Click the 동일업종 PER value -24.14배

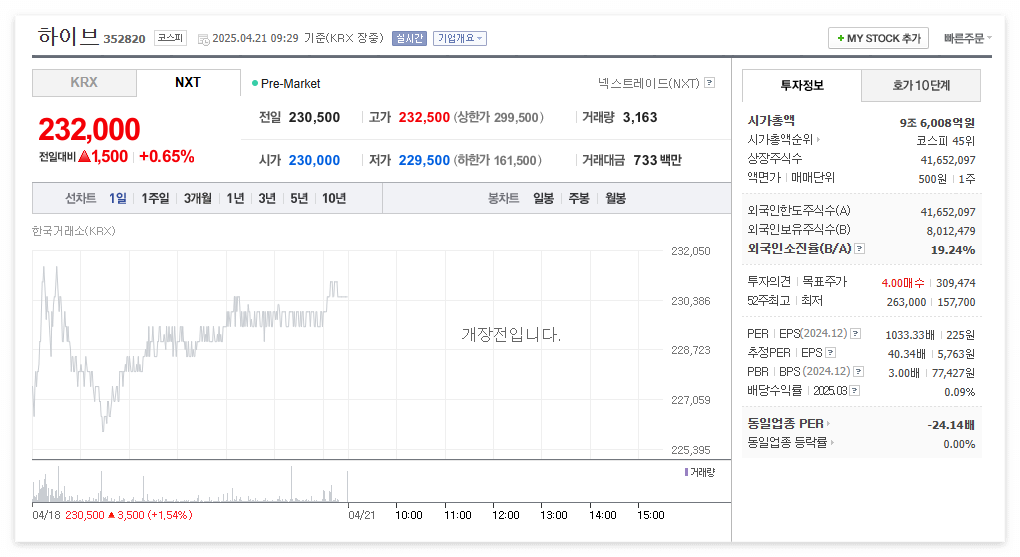pos(951,425)
